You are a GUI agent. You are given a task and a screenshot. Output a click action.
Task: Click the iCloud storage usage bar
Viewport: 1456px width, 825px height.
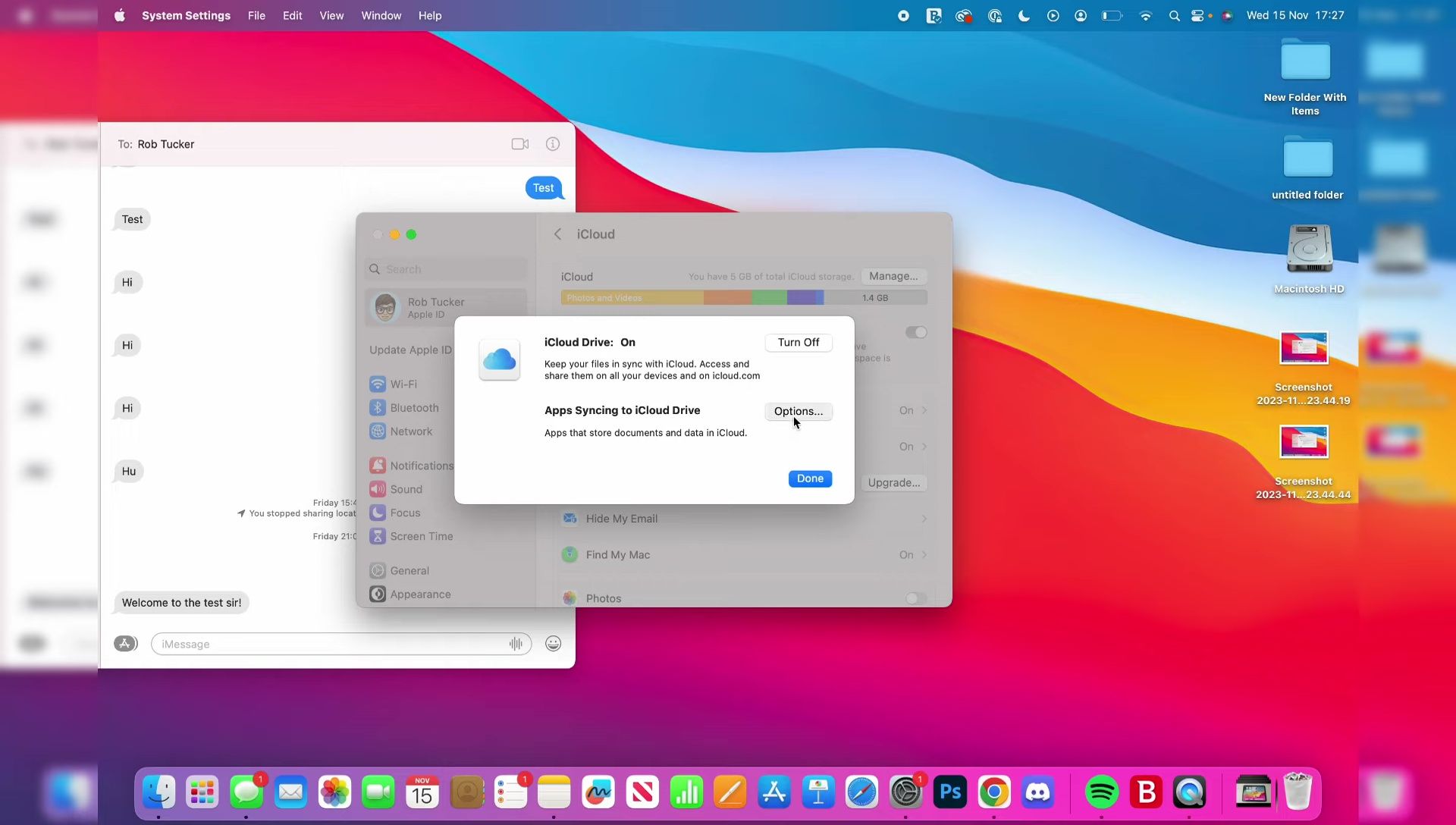tap(743, 298)
